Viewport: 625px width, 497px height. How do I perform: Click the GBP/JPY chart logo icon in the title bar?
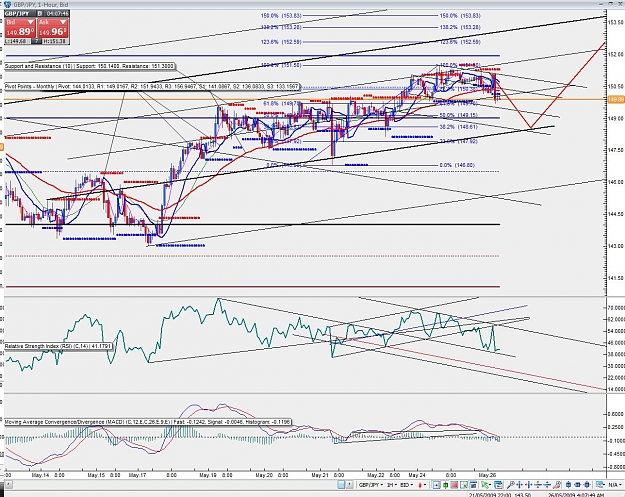[x=7, y=4]
